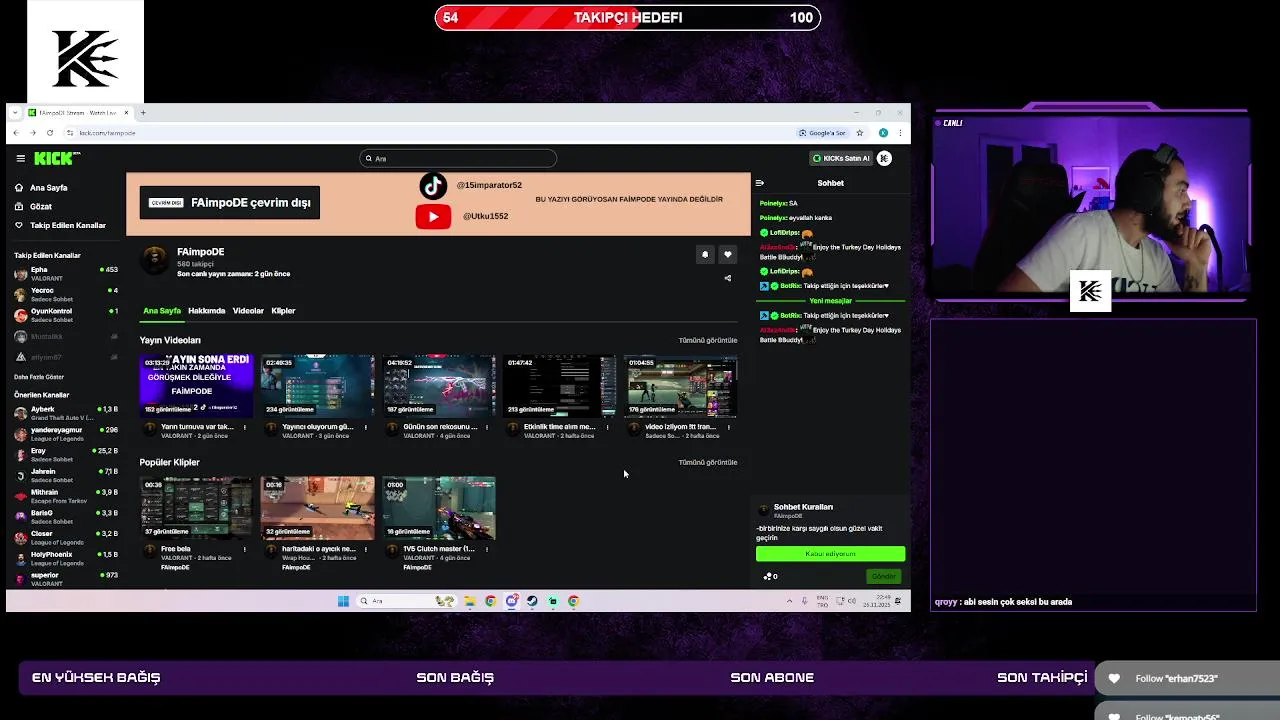This screenshot has height=720, width=1280.
Task: Switch to the Videolar tab
Action: [248, 311]
